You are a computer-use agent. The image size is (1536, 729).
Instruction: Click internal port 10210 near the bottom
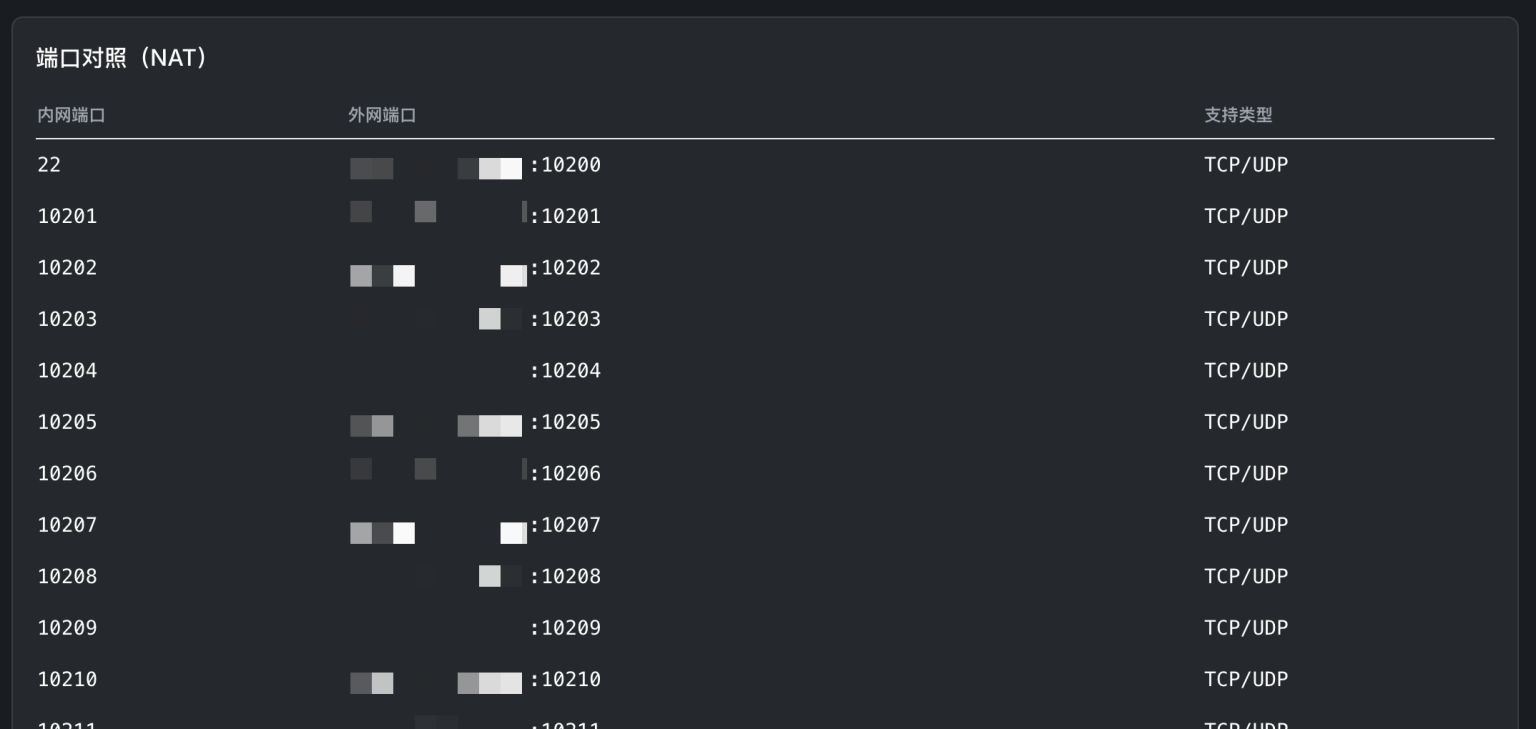point(67,679)
